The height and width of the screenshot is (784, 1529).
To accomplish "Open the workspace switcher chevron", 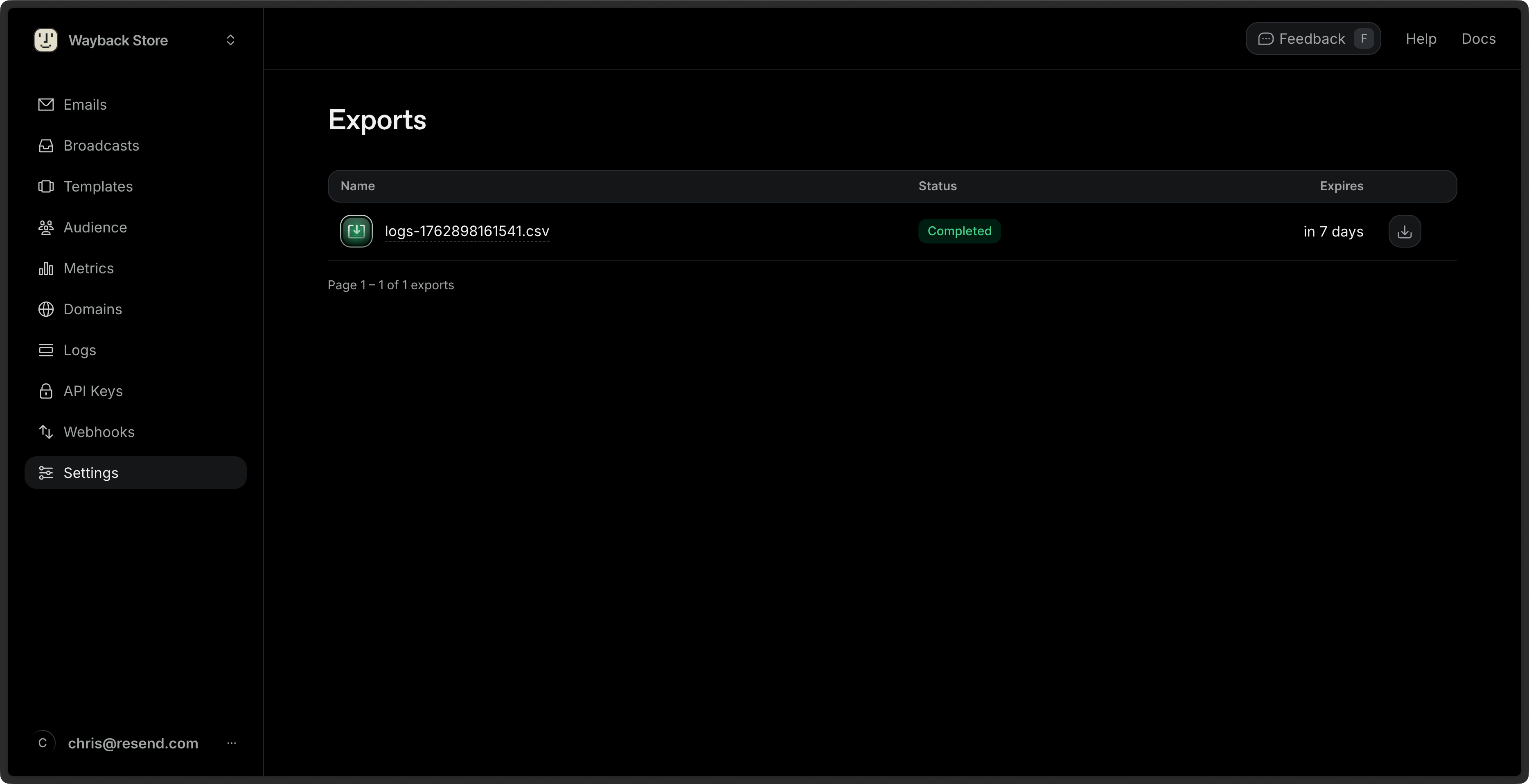I will click(231, 40).
